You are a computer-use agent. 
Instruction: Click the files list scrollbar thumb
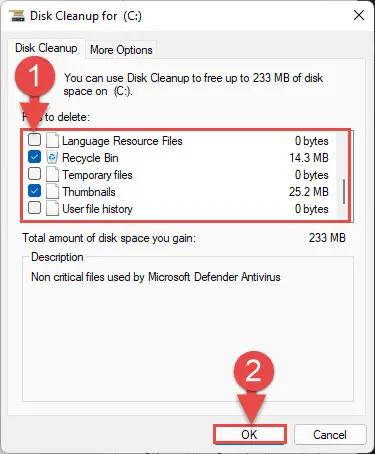pyautogui.click(x=343, y=191)
